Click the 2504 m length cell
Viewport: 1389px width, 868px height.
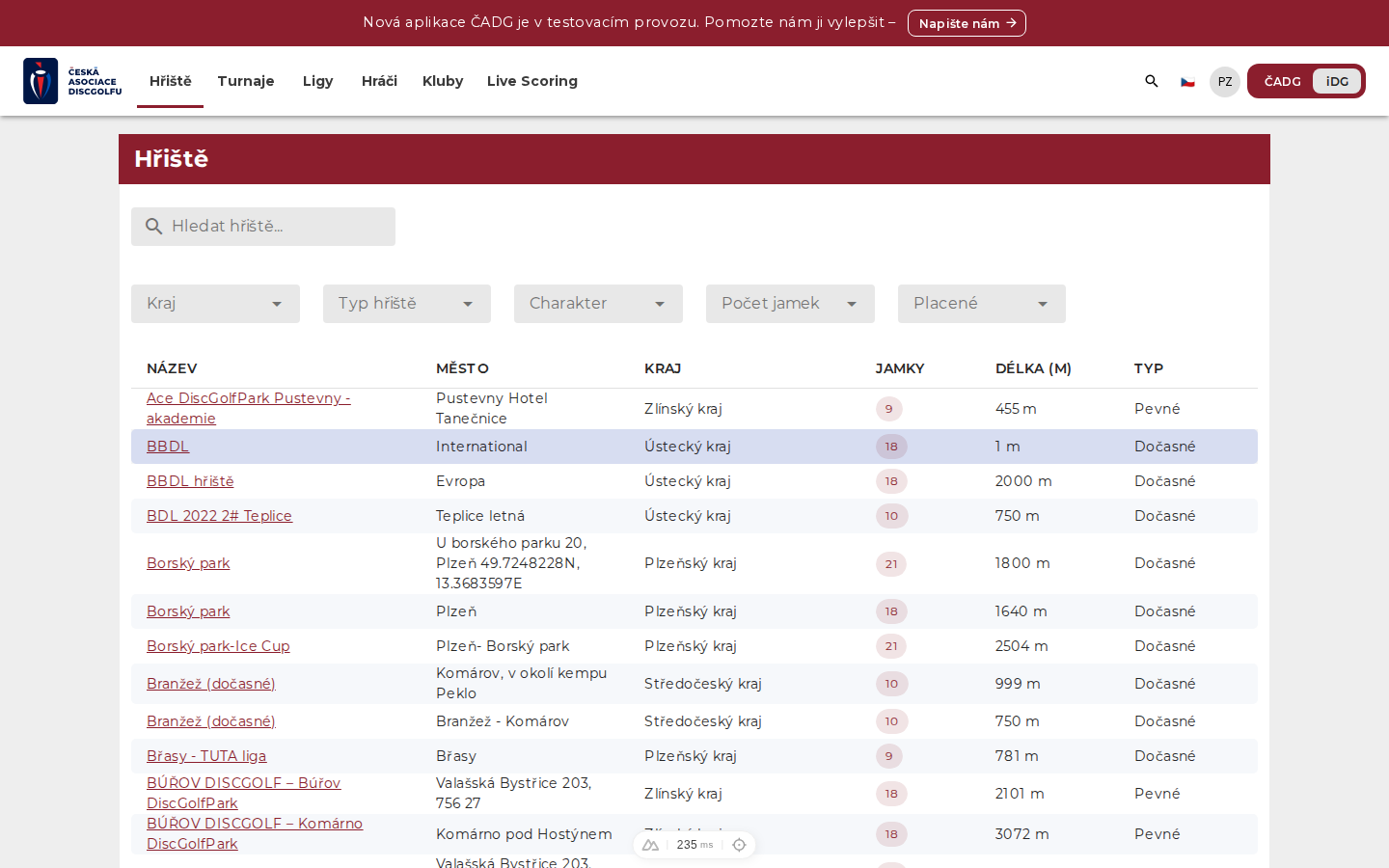1021,646
